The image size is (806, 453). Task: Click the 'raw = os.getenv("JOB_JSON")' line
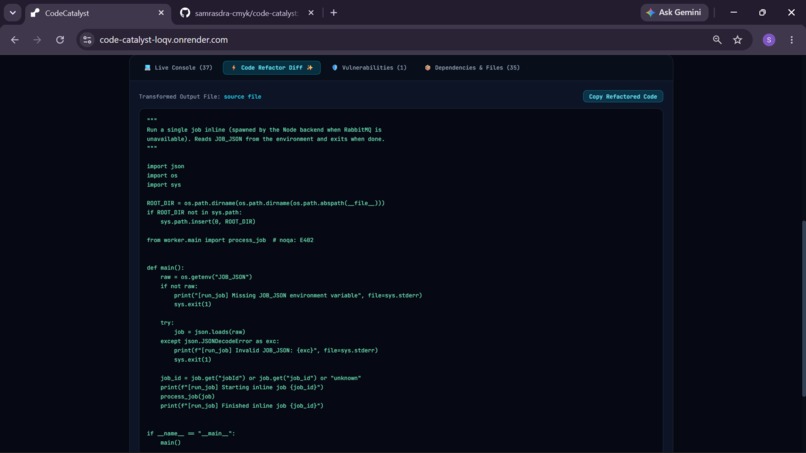(206, 277)
